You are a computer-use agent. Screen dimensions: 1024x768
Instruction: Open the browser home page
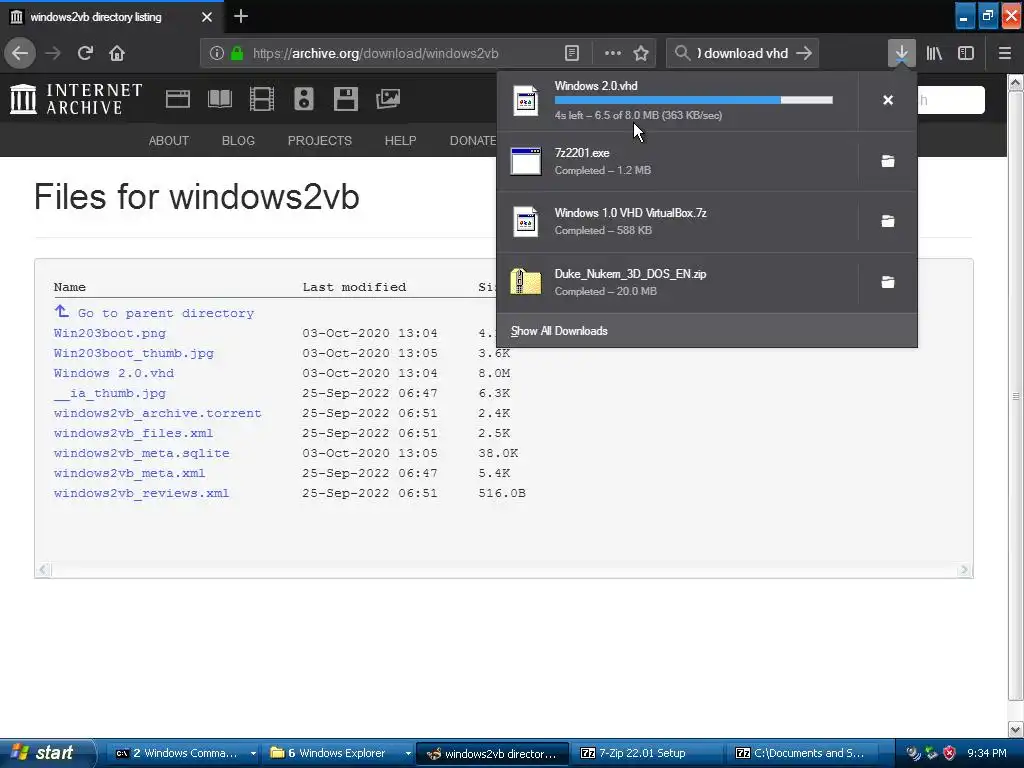[x=117, y=53]
